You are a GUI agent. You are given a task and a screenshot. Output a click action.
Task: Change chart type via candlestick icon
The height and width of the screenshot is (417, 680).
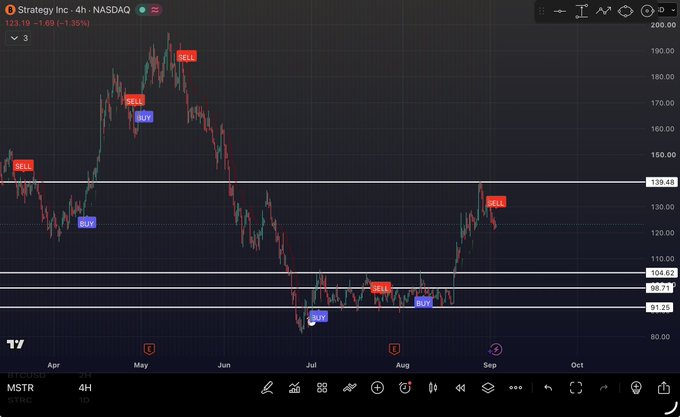(x=432, y=388)
